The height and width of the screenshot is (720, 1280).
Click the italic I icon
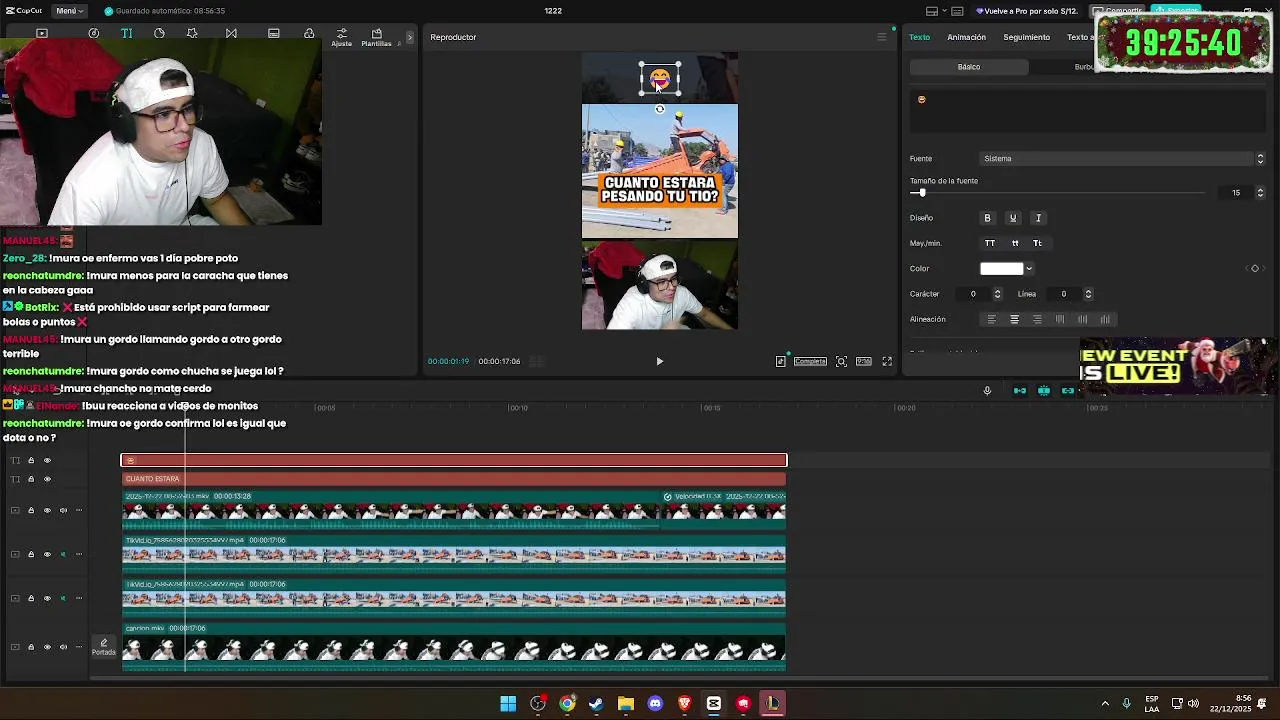(1038, 218)
